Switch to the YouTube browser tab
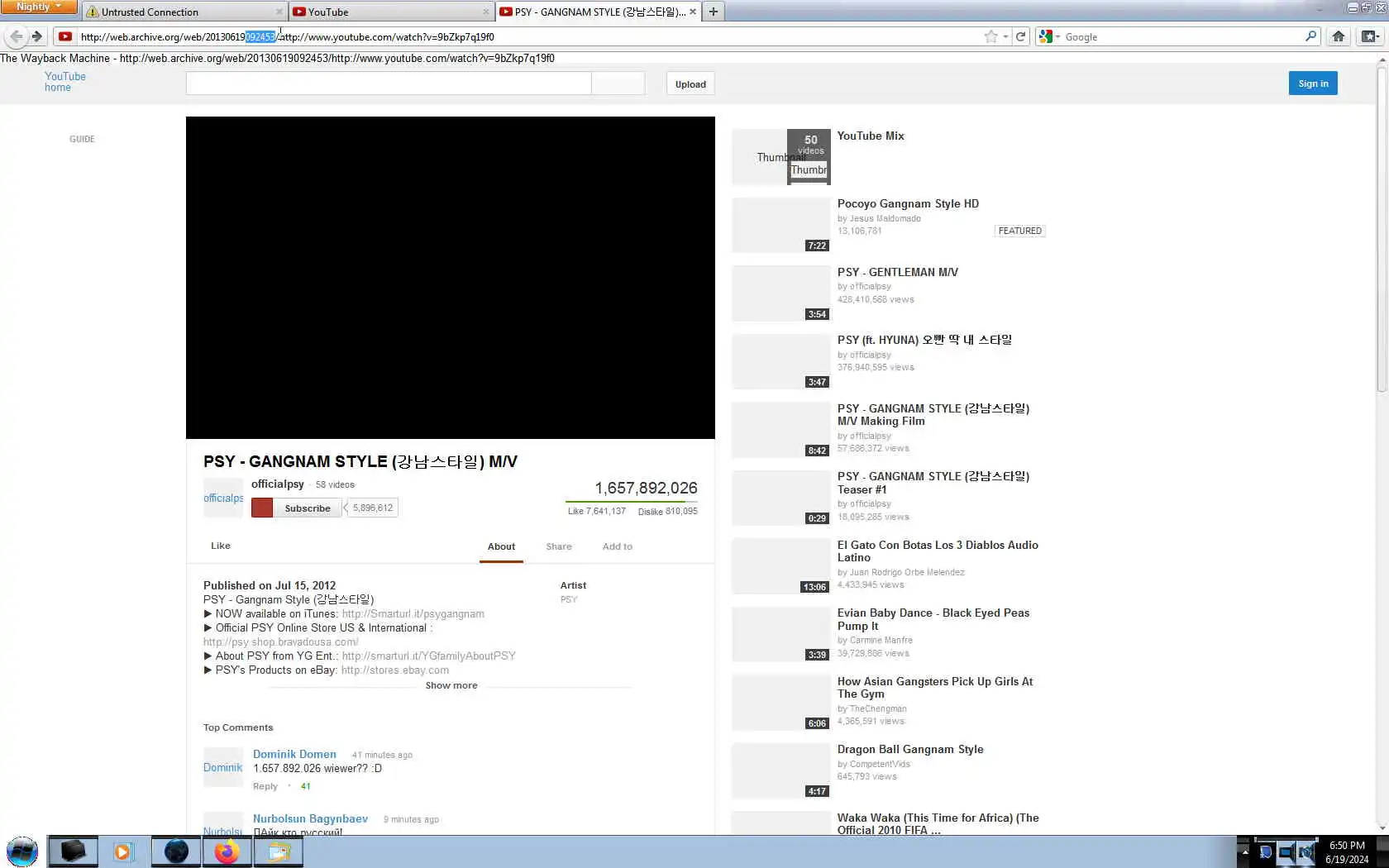The height and width of the screenshot is (868, 1389). (x=390, y=12)
